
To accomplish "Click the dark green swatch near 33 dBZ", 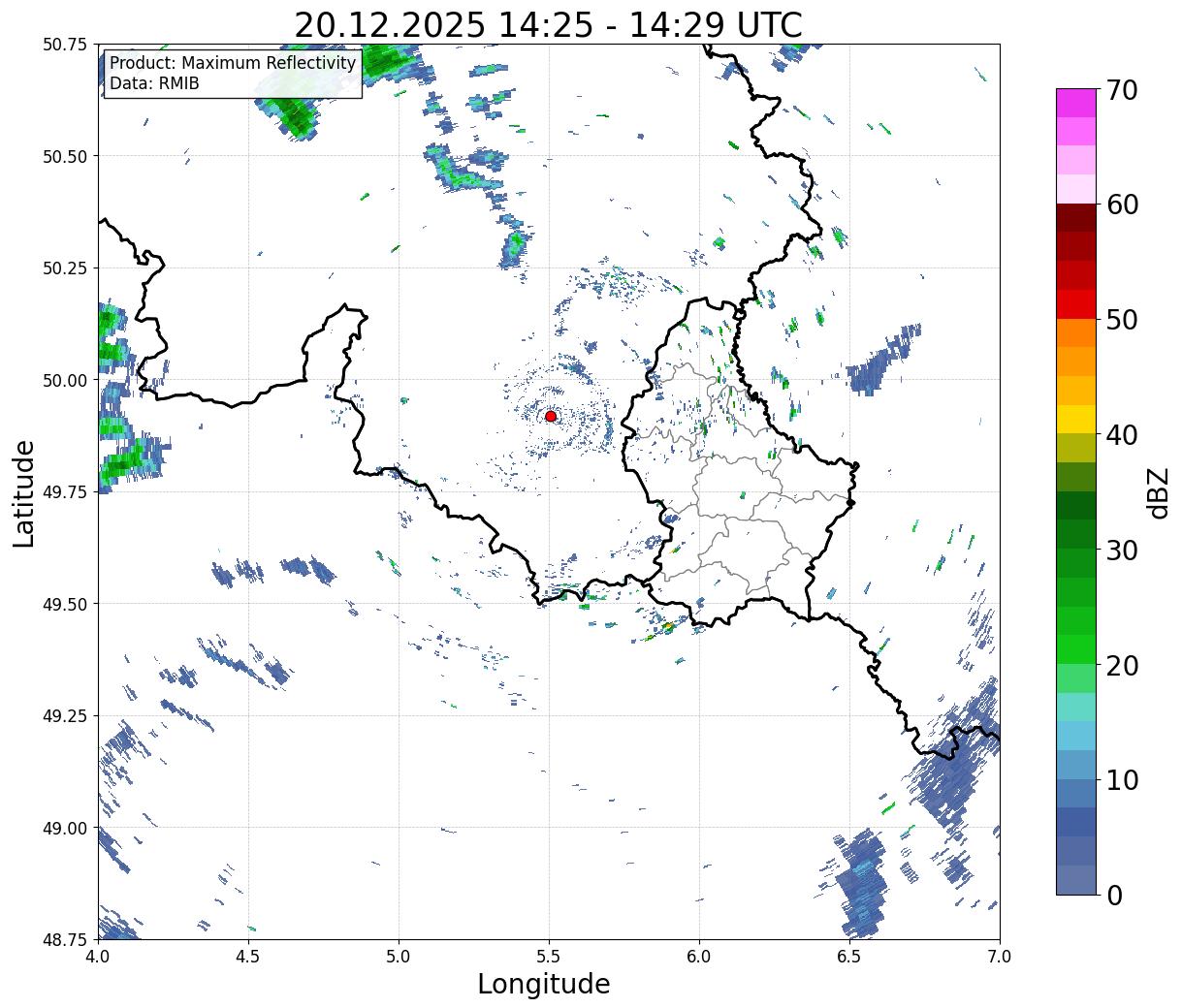I will (x=1076, y=506).
